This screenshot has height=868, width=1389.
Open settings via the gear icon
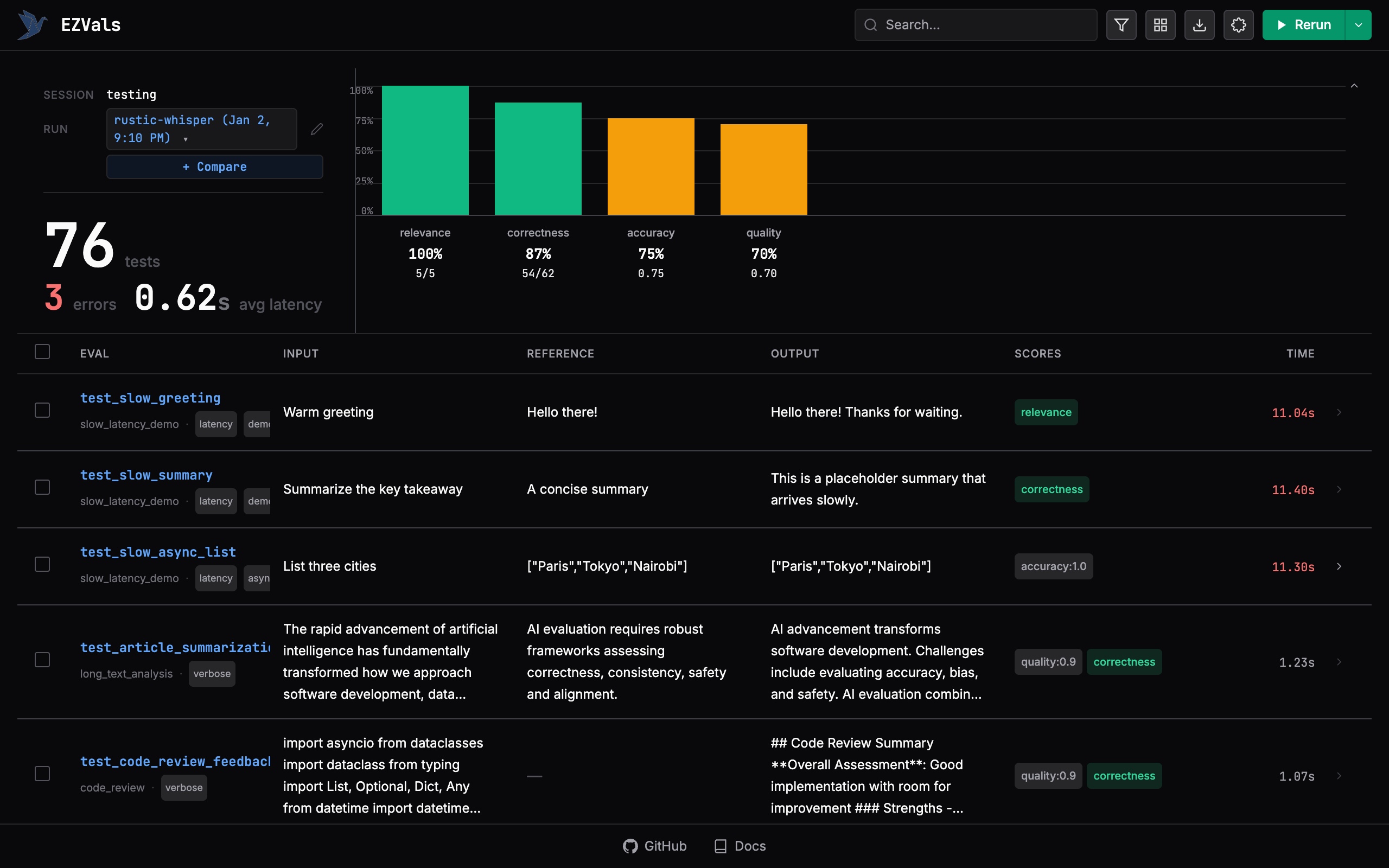coord(1239,25)
